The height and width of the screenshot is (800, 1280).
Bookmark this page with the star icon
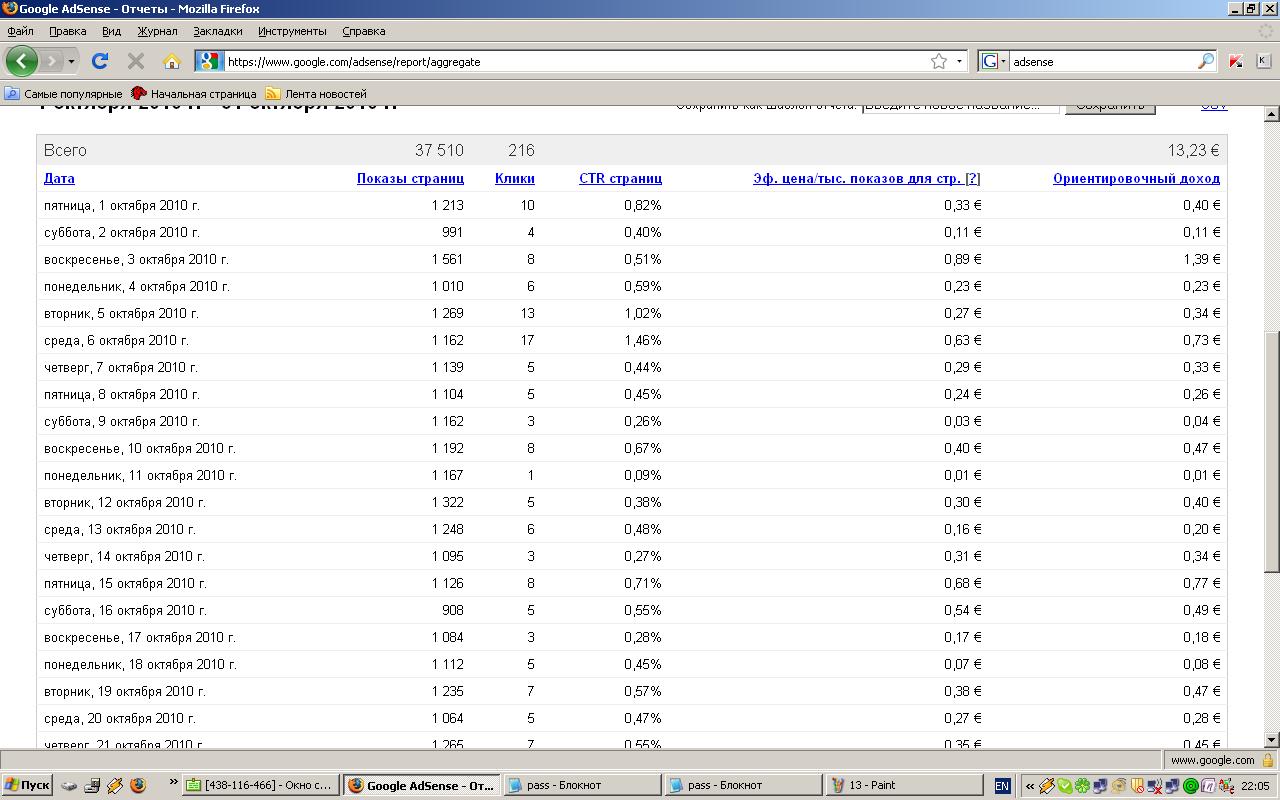(x=938, y=61)
